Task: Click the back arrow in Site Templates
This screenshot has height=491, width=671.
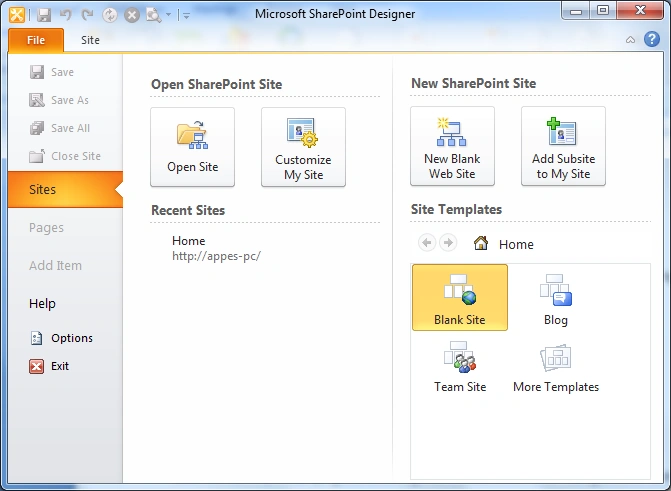Action: [427, 243]
